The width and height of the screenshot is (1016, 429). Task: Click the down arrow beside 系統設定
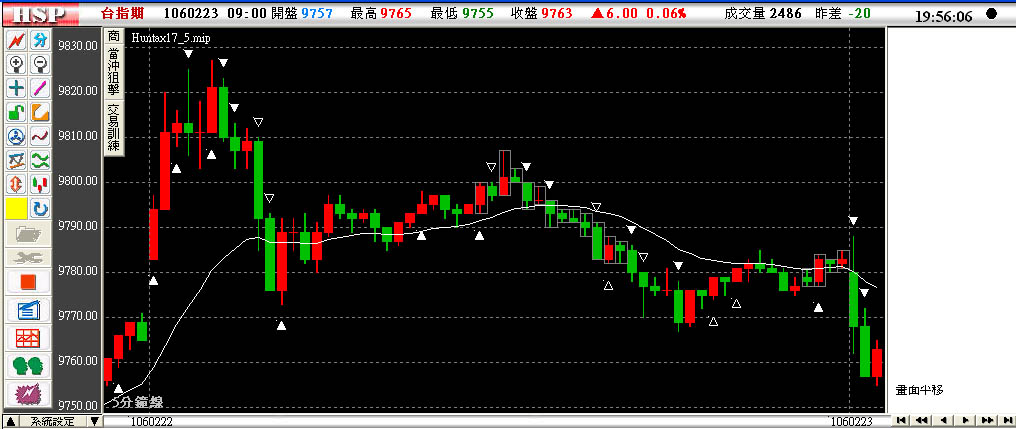coord(95,422)
